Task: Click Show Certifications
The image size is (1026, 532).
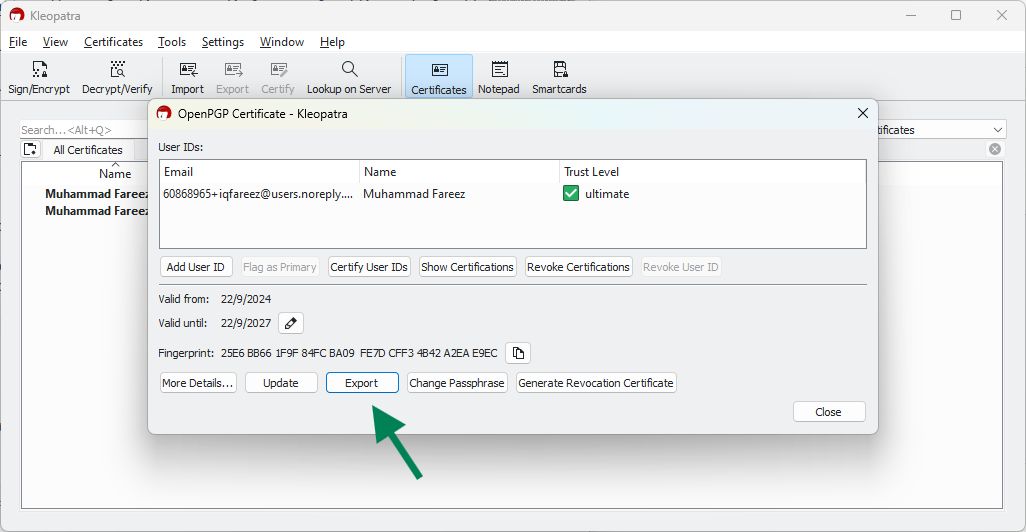Action: (x=467, y=267)
